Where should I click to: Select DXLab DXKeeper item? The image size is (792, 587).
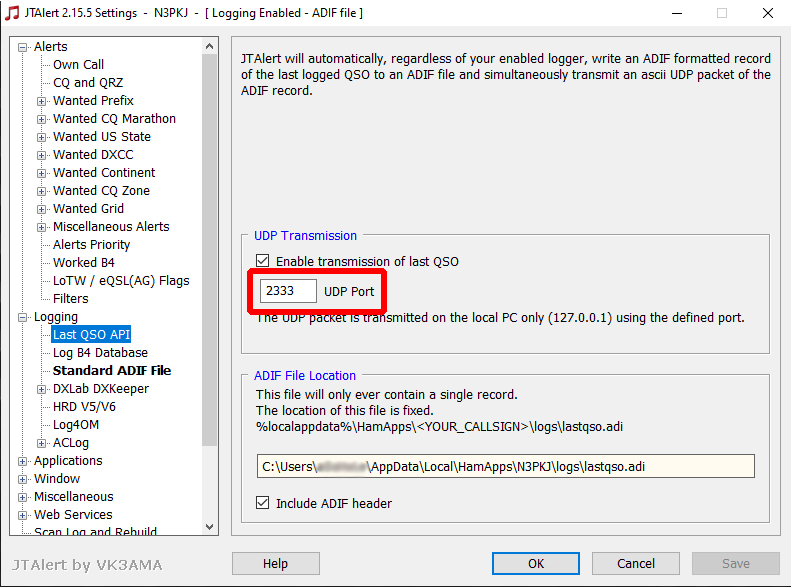click(x=101, y=388)
